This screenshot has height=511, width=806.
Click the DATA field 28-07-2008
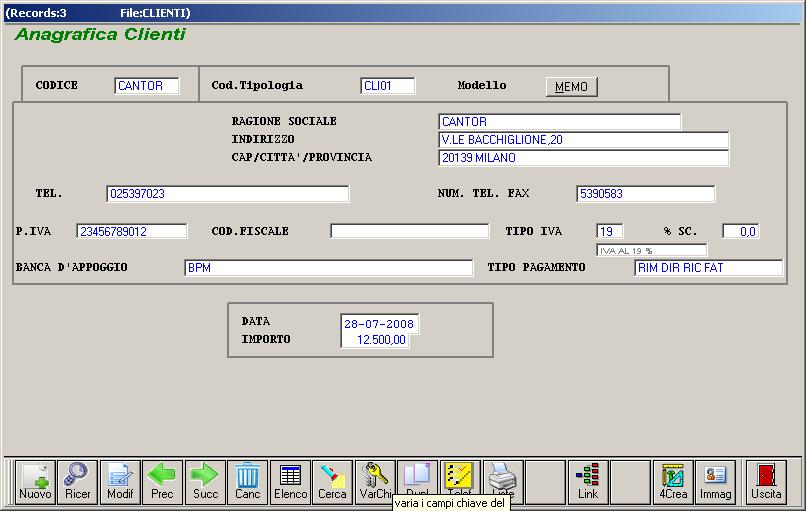pos(379,324)
